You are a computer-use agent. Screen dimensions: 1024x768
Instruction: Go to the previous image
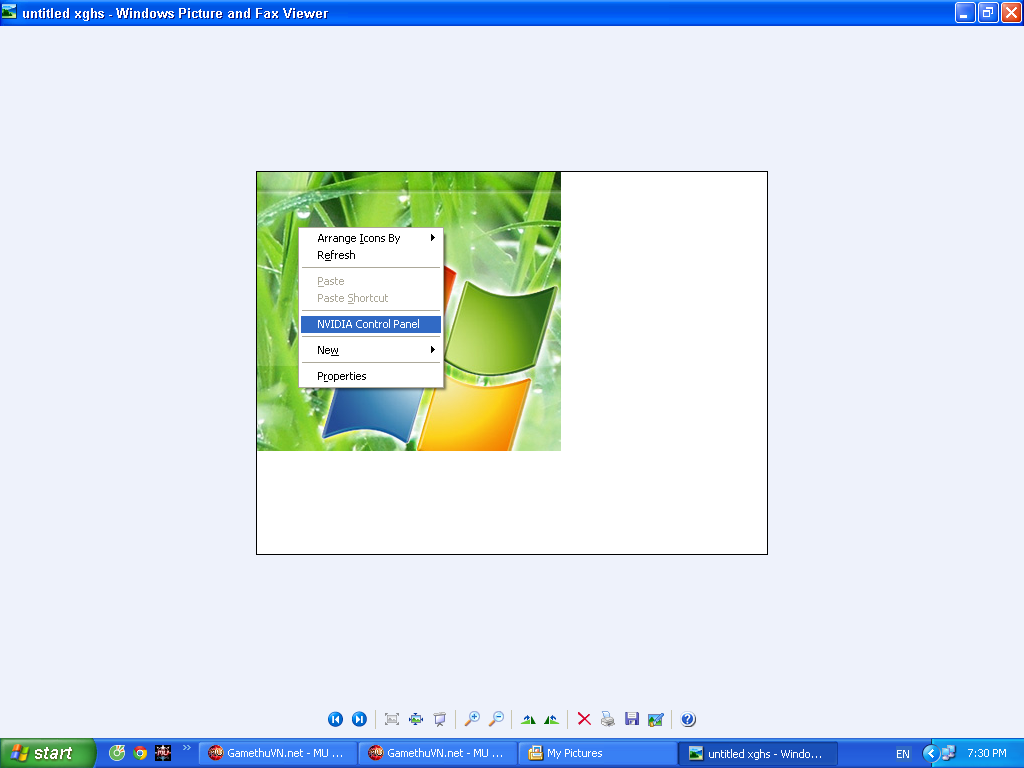(x=336, y=719)
